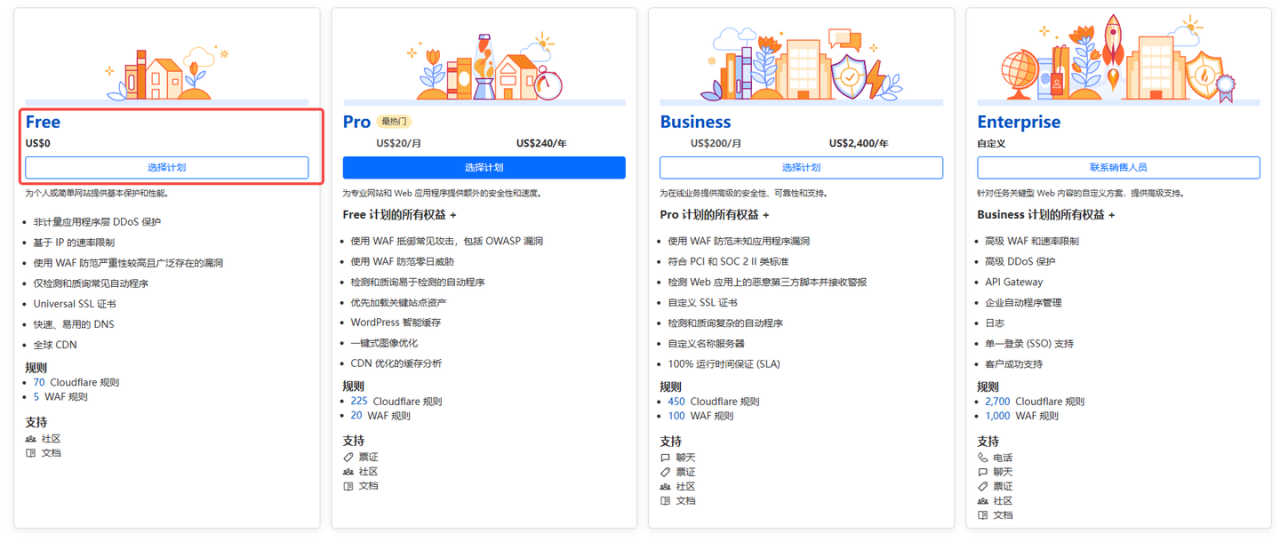Screen dimensions: 1280x558
Task: Expand the plus next to Pro 计划的所有权益
Action: tap(766, 214)
